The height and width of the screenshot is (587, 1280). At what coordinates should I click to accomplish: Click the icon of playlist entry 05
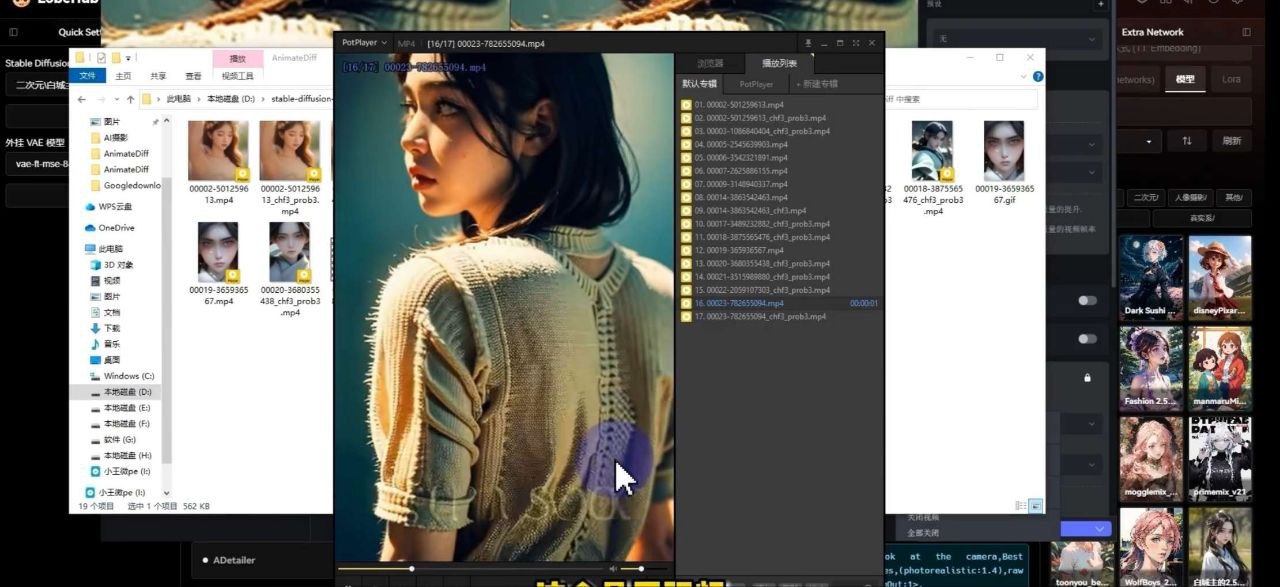click(686, 158)
